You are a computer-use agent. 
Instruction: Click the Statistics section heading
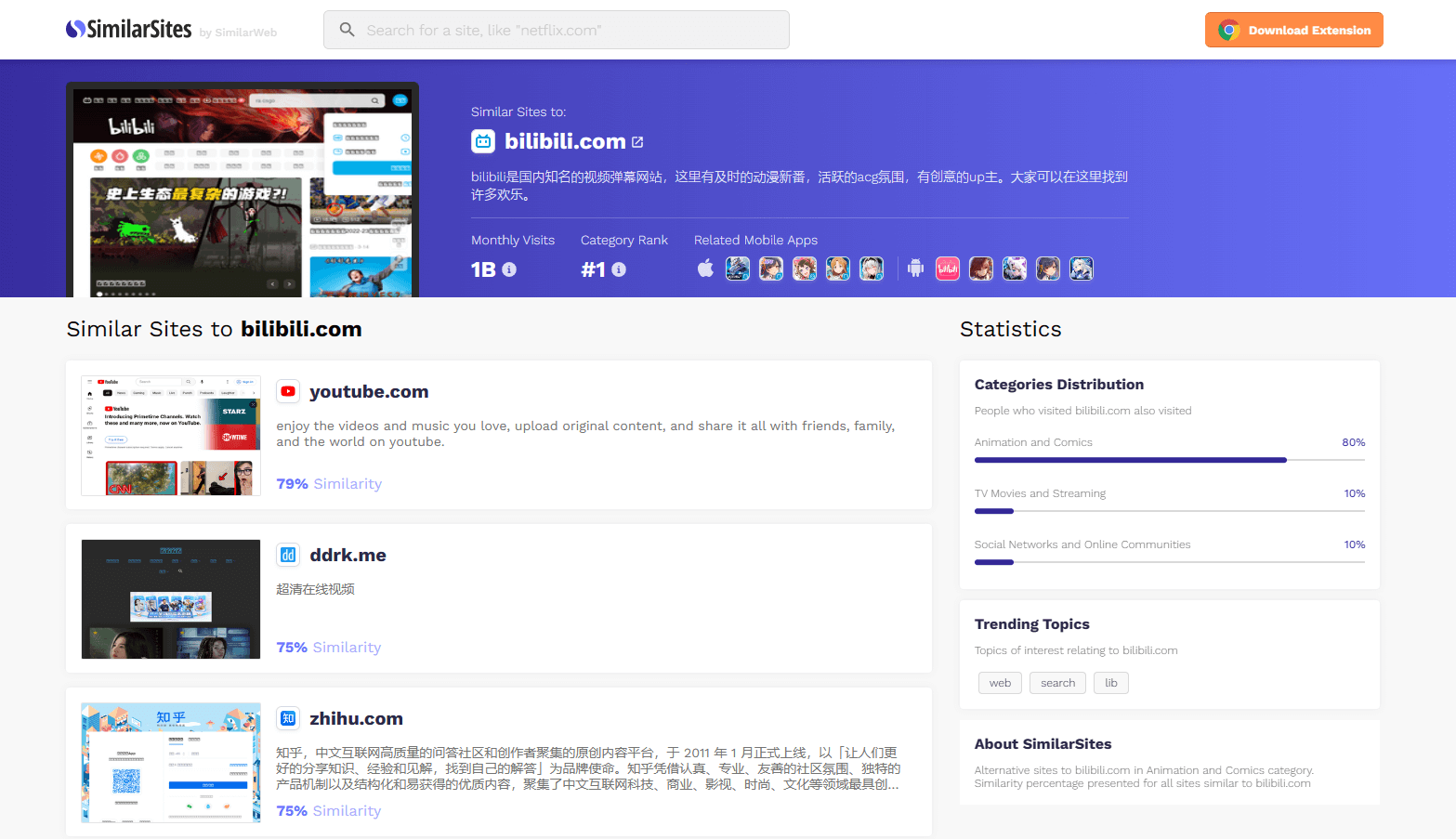pos(1011,329)
